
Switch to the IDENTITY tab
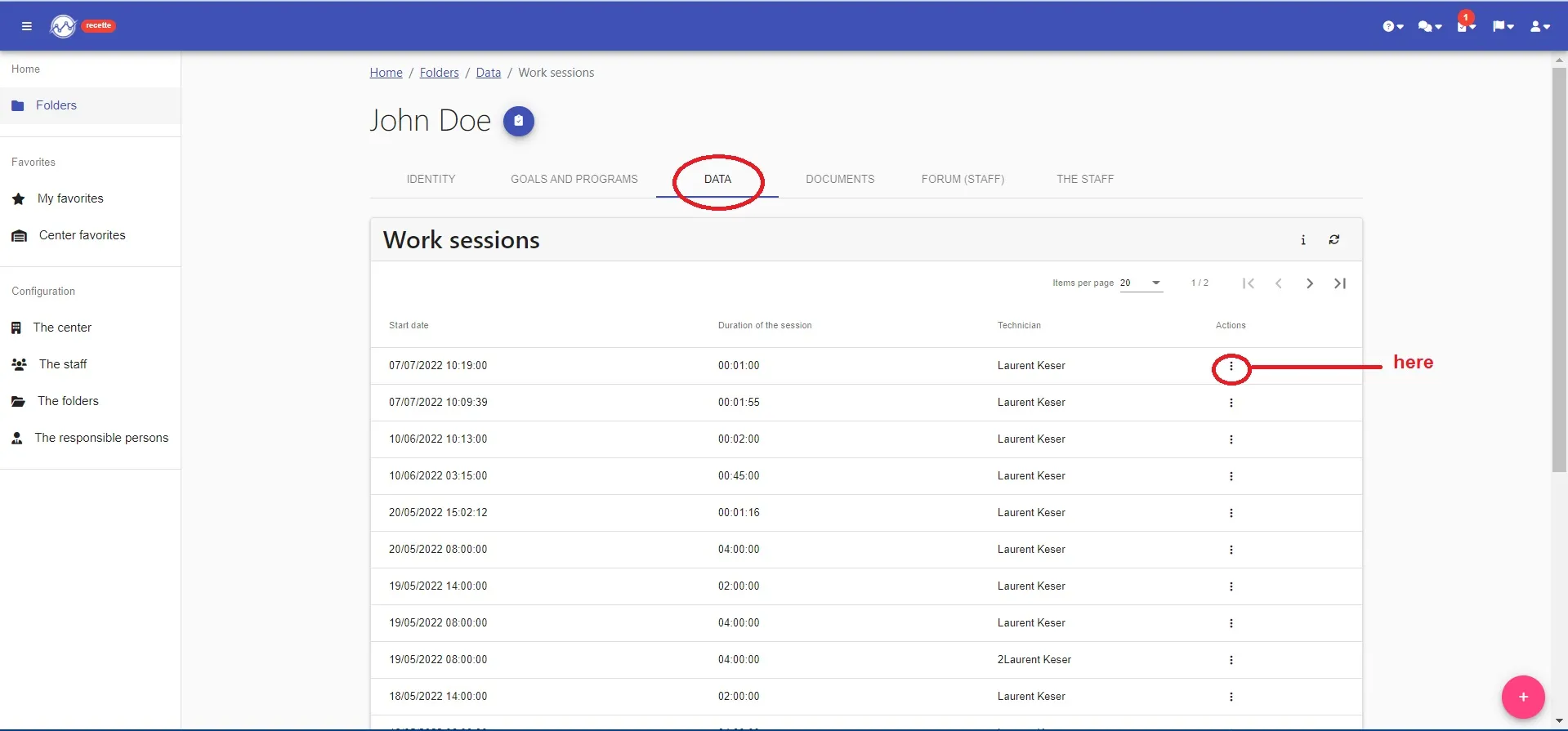click(431, 179)
